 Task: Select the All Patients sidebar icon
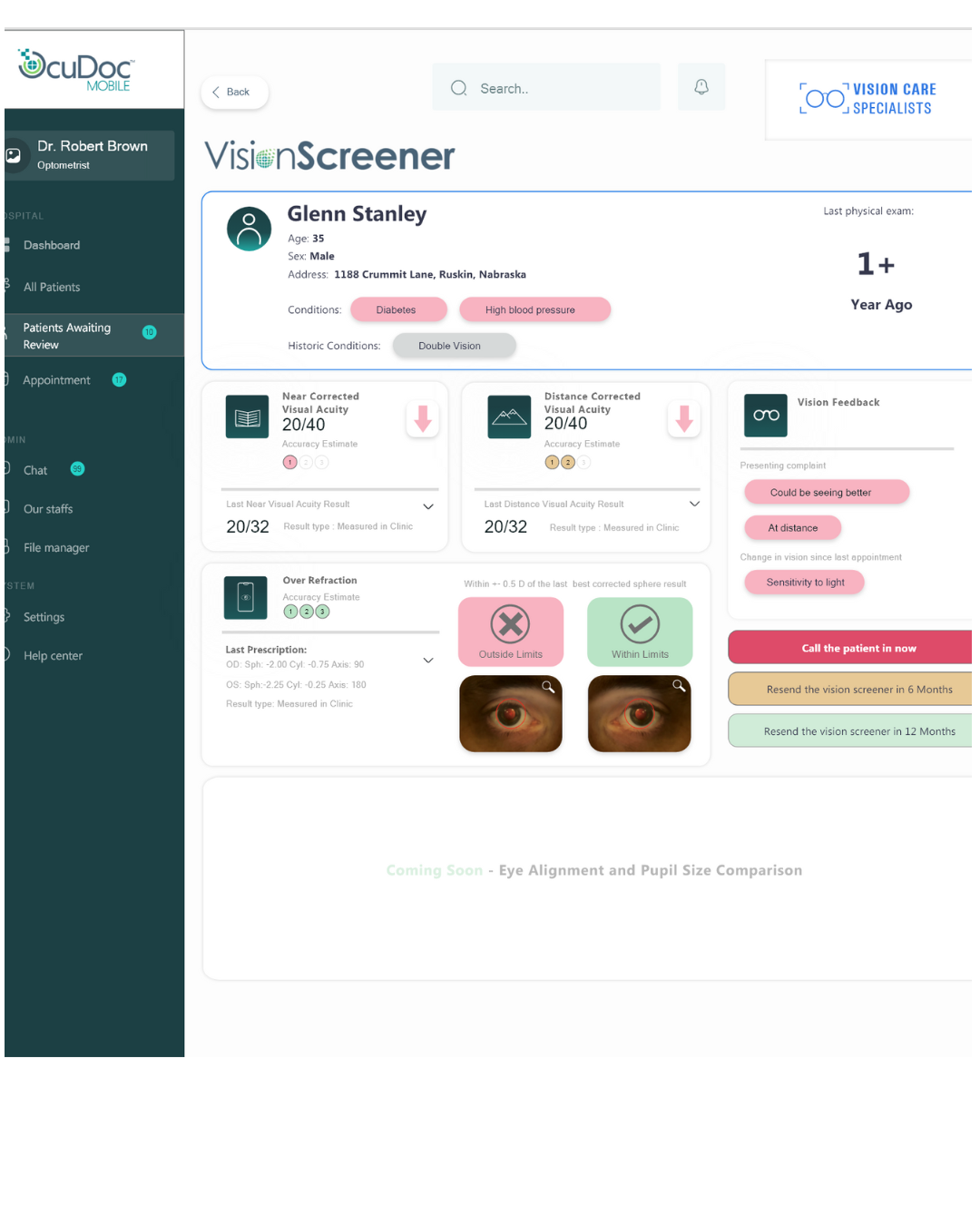coord(7,286)
